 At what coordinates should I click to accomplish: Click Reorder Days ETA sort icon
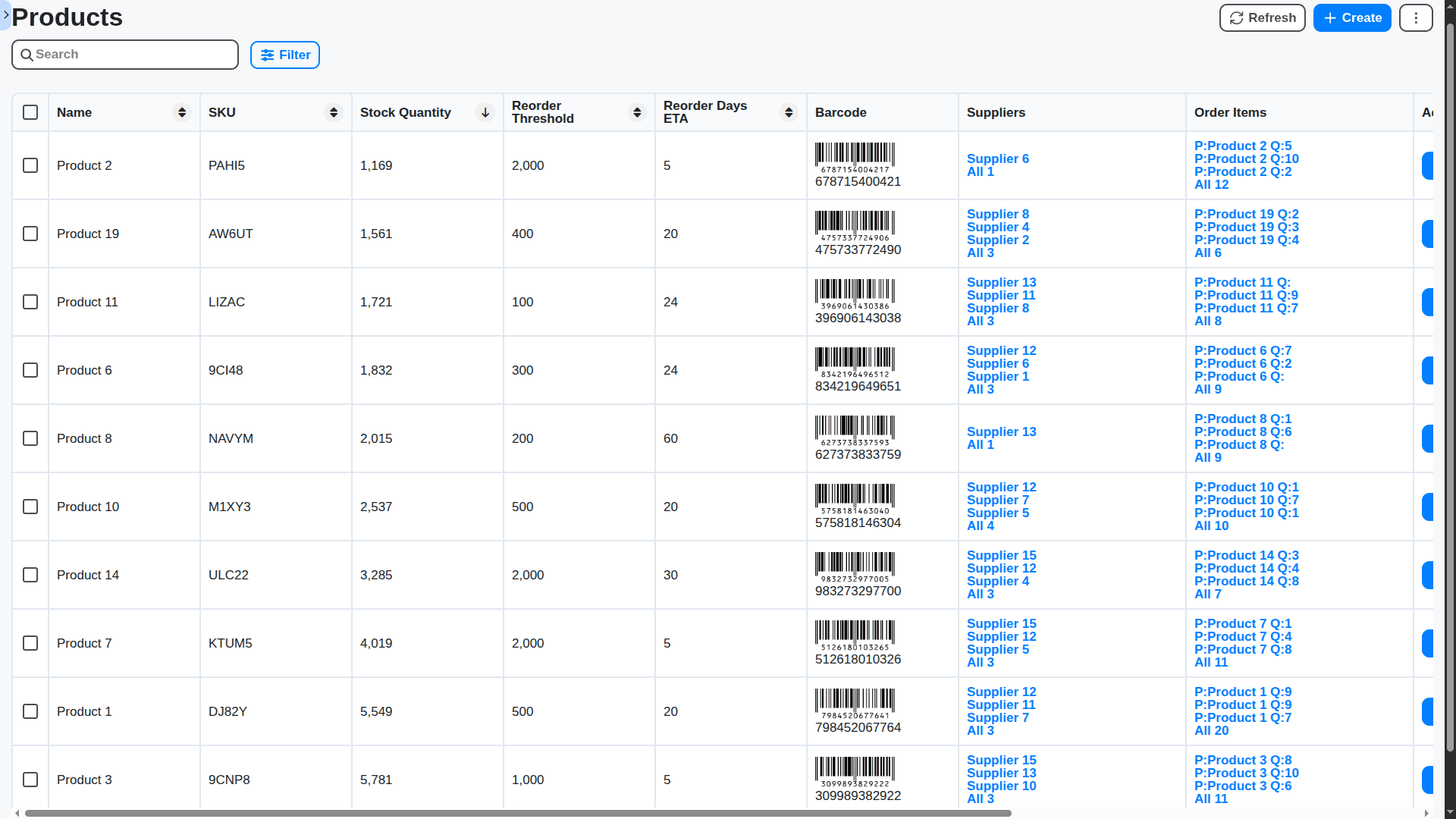pos(789,112)
